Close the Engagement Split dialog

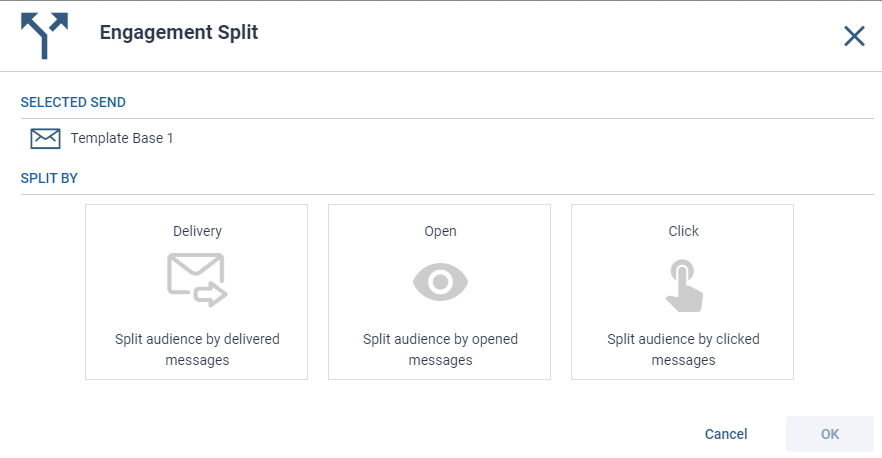click(854, 37)
